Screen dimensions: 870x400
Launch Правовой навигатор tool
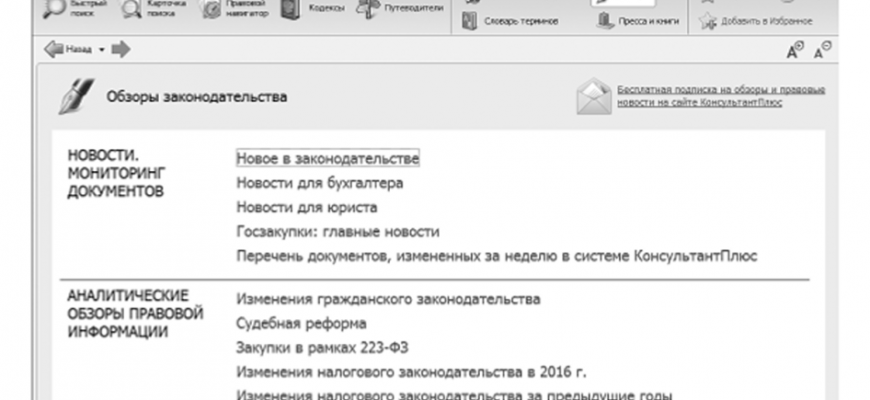[x=234, y=9]
